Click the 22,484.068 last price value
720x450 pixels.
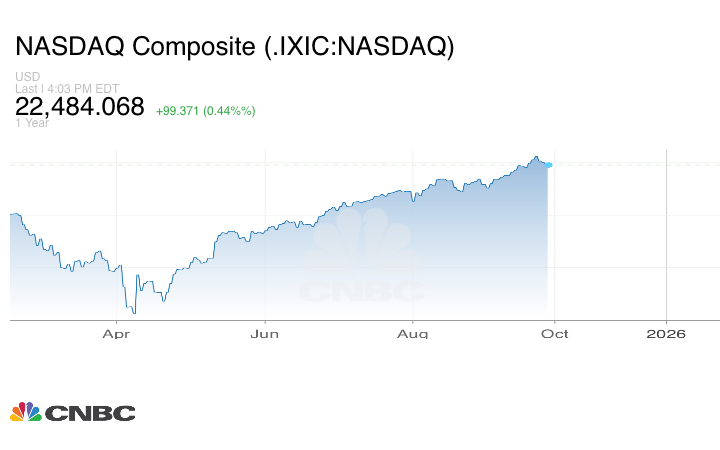coord(80,107)
